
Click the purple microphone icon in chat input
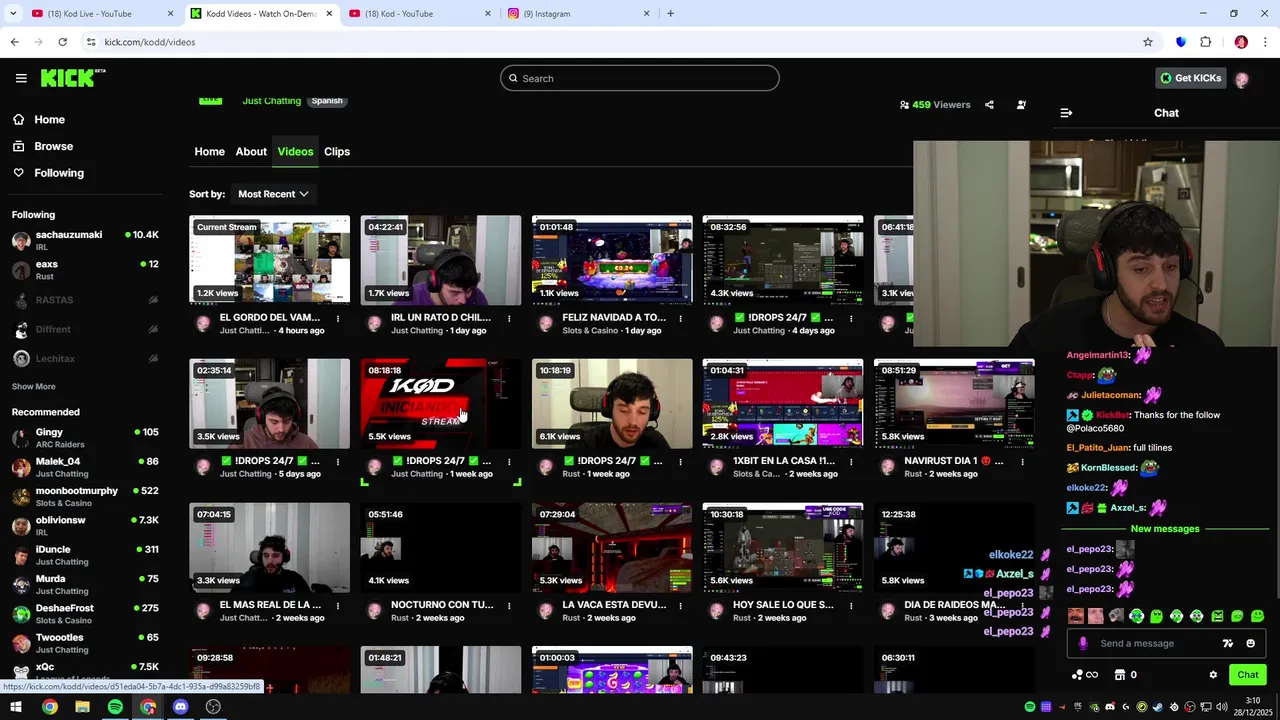click(x=1082, y=644)
